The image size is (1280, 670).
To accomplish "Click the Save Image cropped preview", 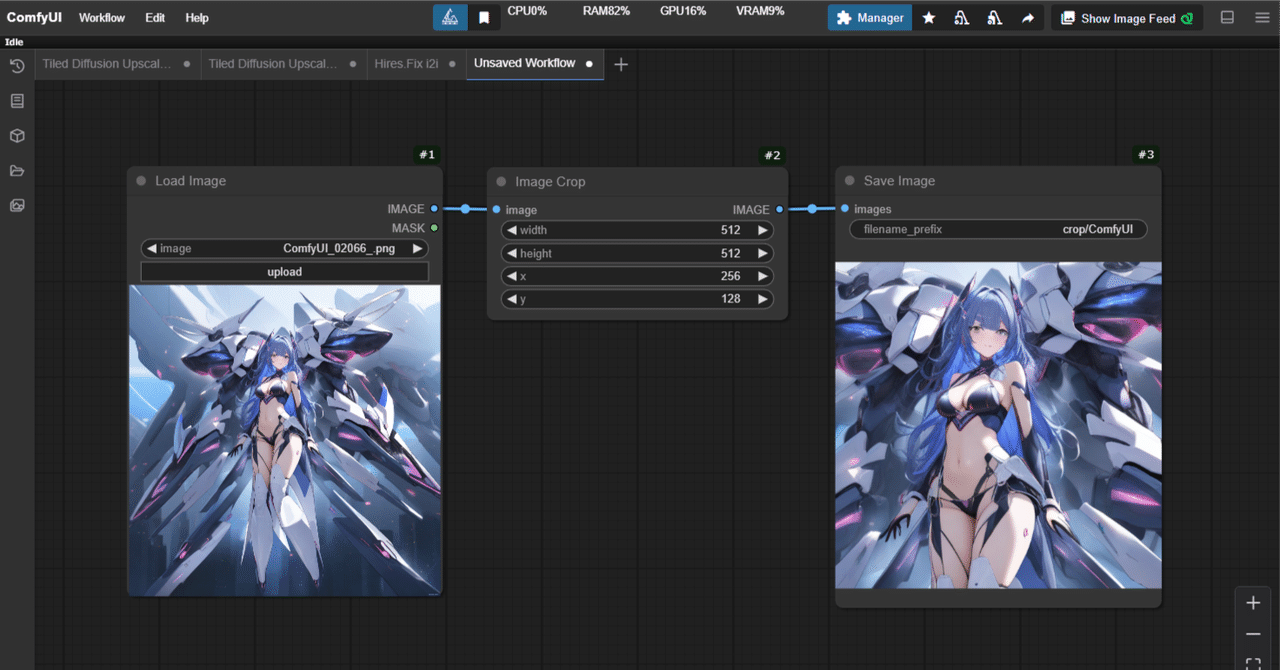I will [x=998, y=425].
